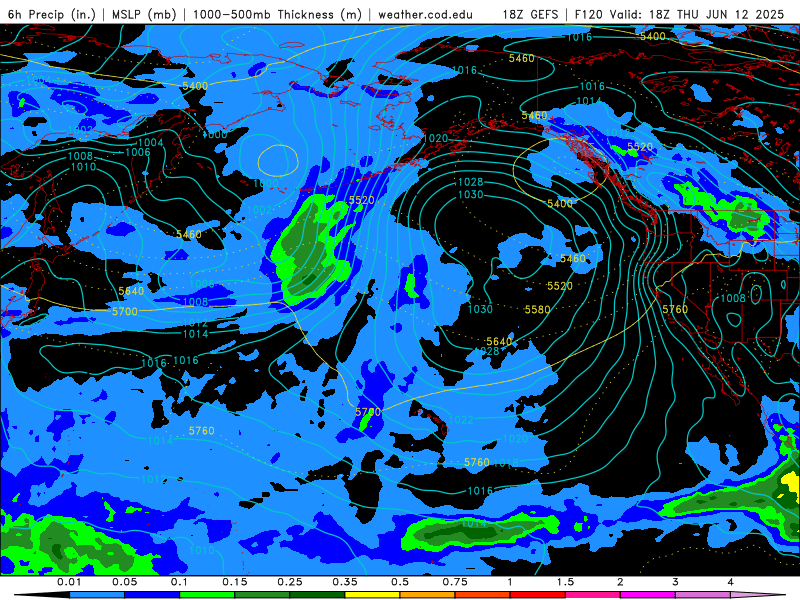The width and height of the screenshot is (800, 600).
Task: Click the bright green 0.1 legend swatch
Action: pyautogui.click(x=207, y=595)
